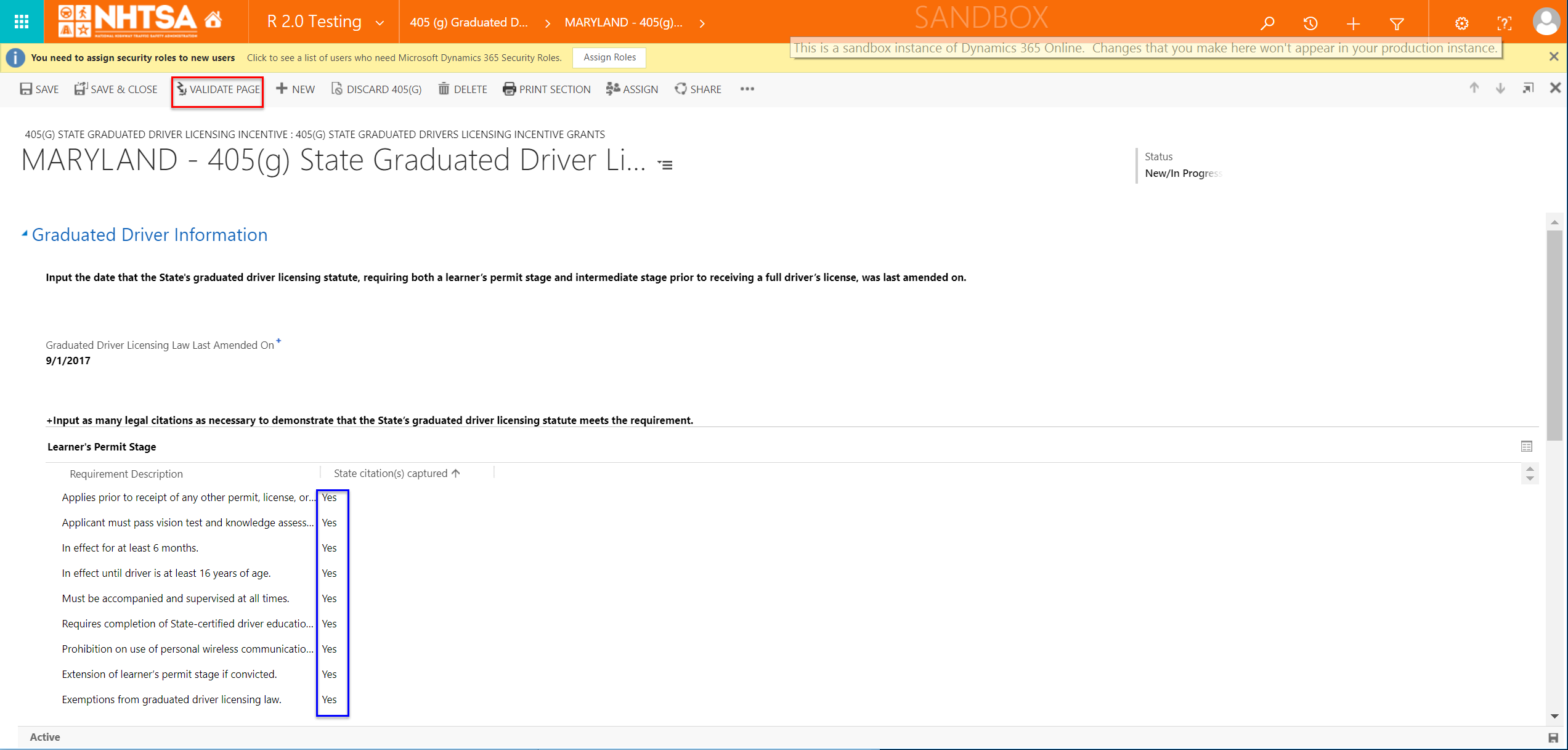Go to the NHTSA home icon

click(x=213, y=20)
